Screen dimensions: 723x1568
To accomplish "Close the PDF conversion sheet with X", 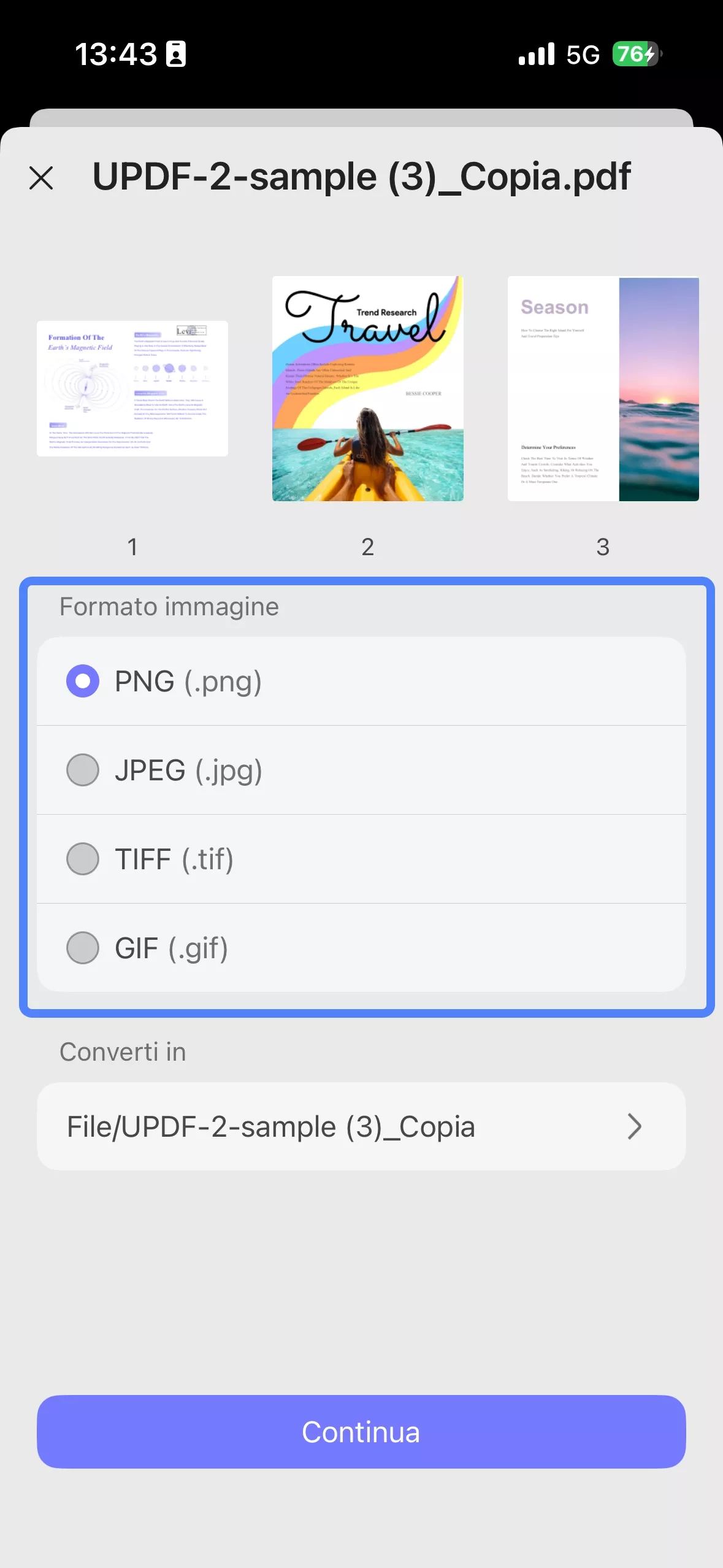I will coord(41,178).
